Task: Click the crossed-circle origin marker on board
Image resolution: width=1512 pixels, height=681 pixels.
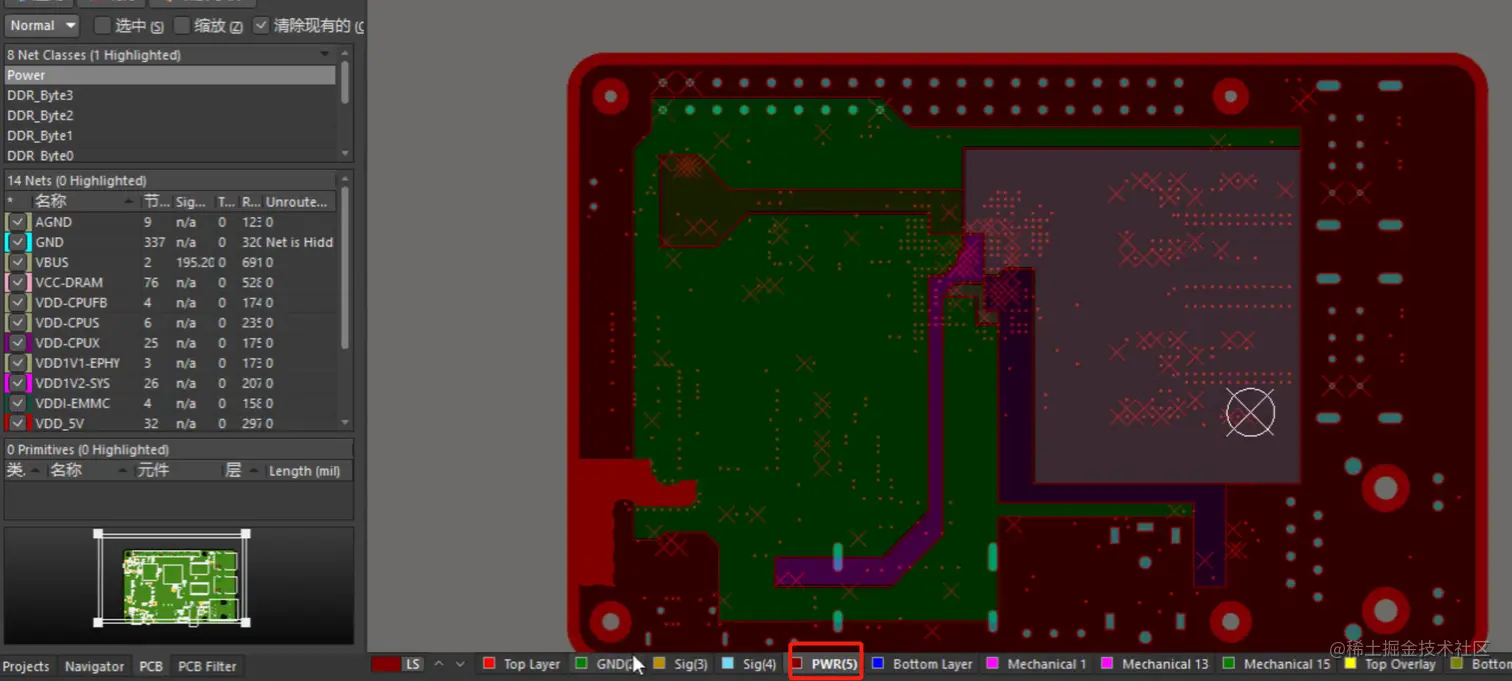Action: click(x=1250, y=412)
